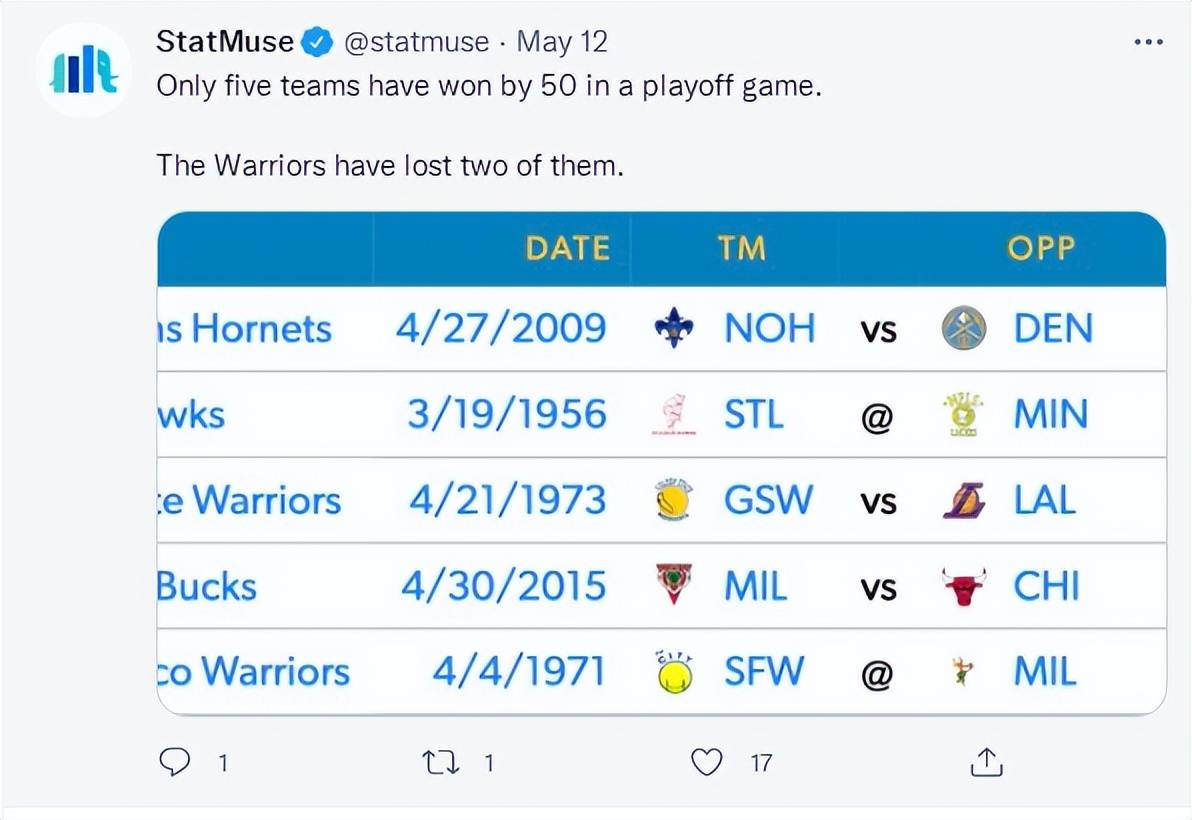The height and width of the screenshot is (820, 1192).
Task: Click the StatMuse display name
Action: click(225, 41)
